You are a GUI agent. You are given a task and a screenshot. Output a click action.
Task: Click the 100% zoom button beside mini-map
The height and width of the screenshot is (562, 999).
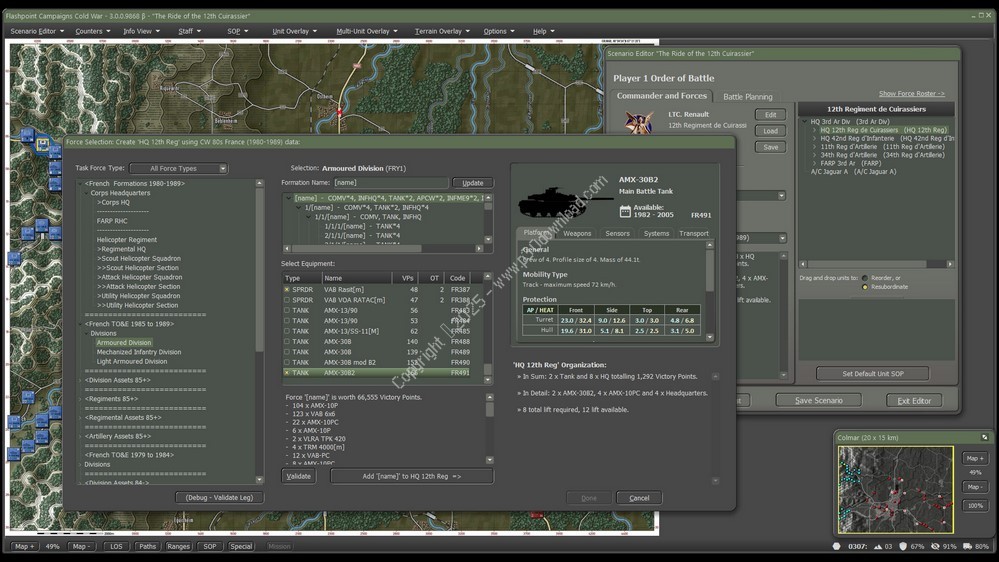point(975,506)
